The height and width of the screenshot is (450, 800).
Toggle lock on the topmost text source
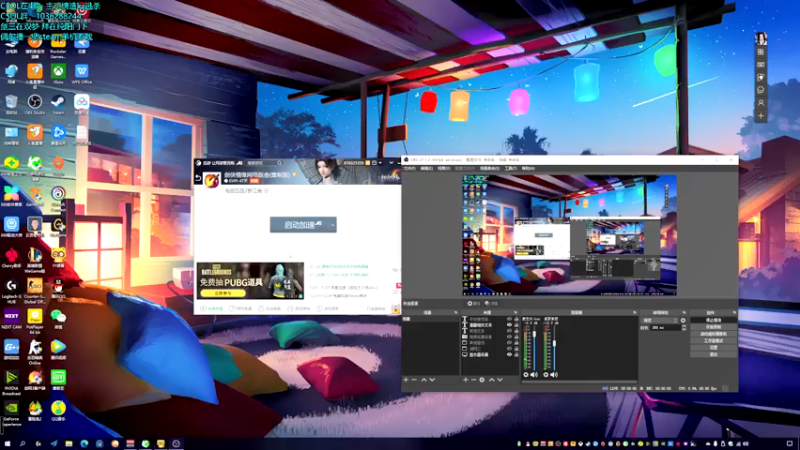(516, 319)
